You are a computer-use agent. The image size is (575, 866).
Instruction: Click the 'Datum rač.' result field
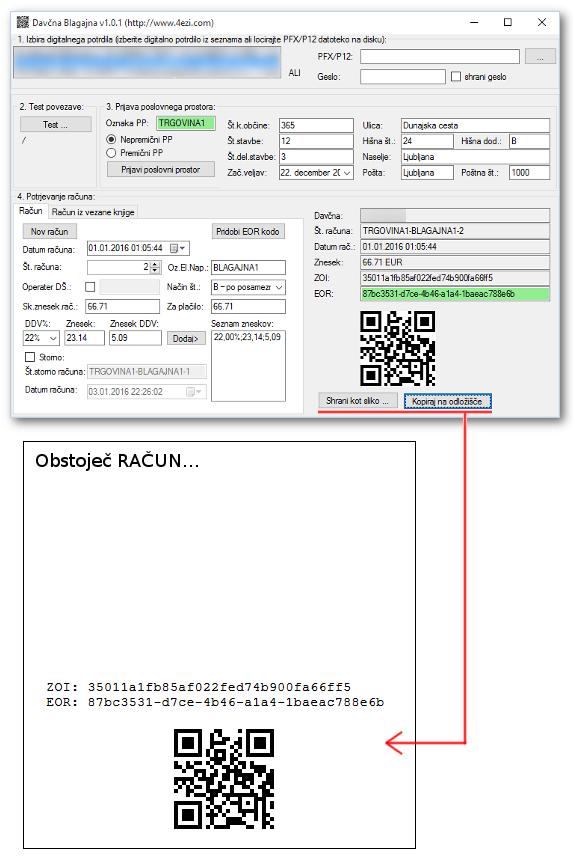click(455, 246)
